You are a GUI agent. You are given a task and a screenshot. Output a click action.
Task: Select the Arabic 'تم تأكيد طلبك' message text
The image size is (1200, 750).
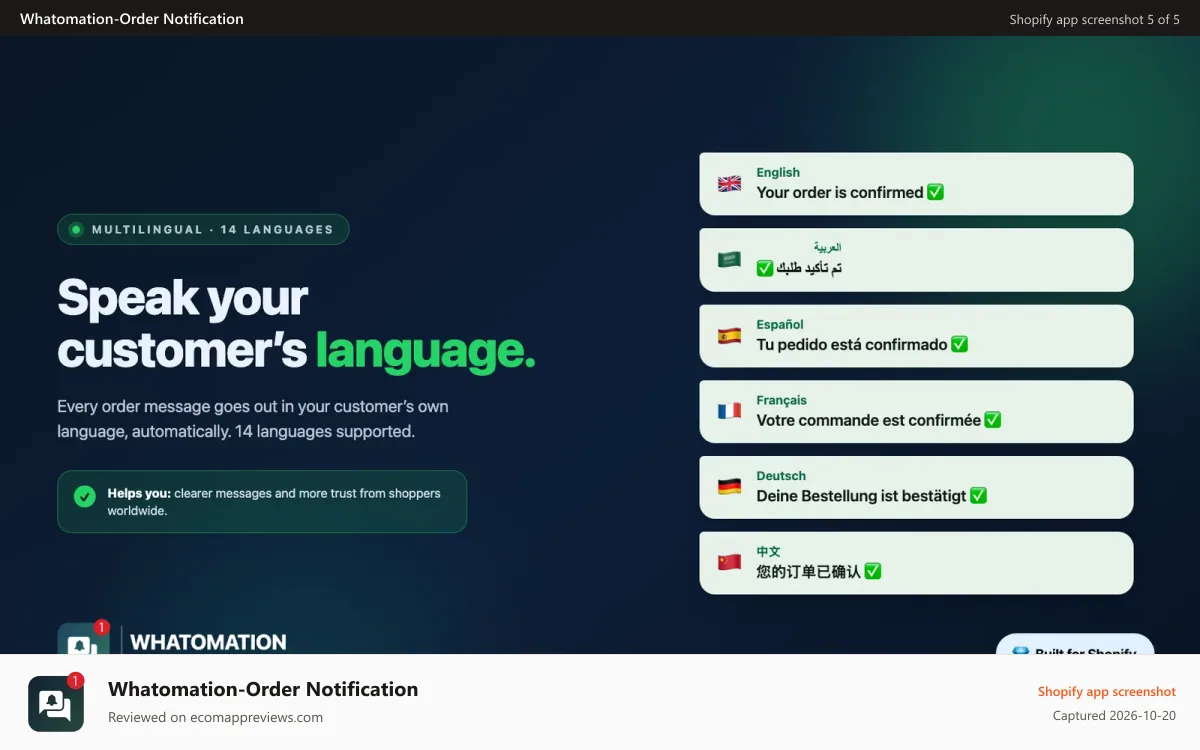click(x=810, y=268)
